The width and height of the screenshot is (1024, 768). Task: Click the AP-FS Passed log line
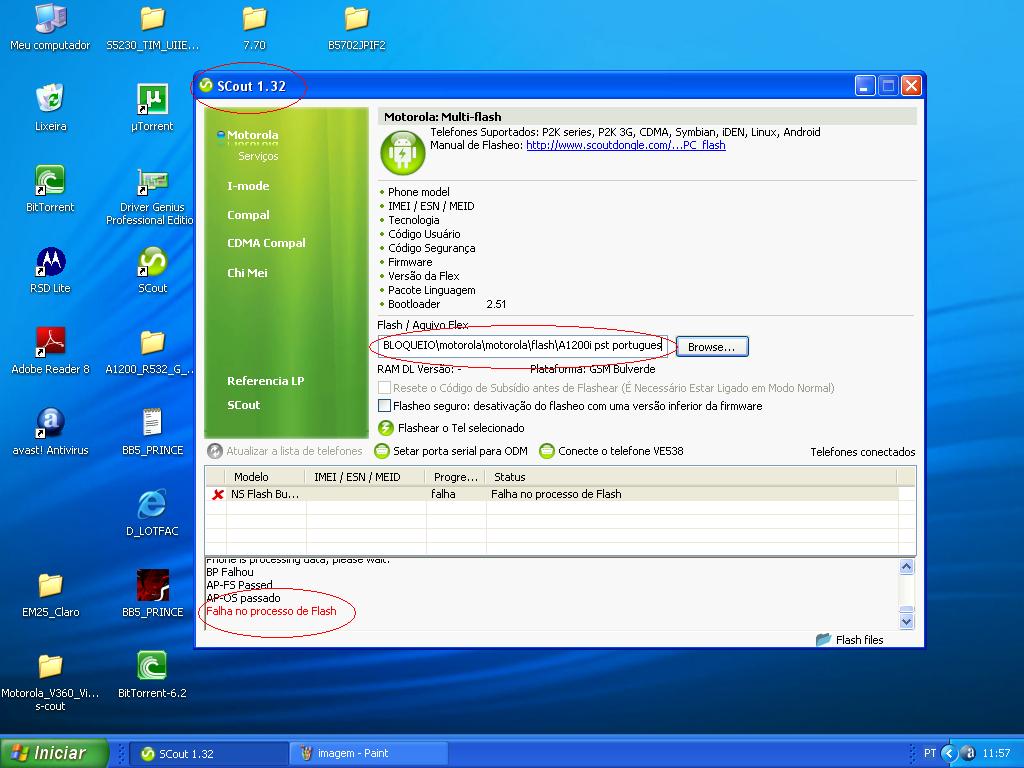(x=240, y=585)
